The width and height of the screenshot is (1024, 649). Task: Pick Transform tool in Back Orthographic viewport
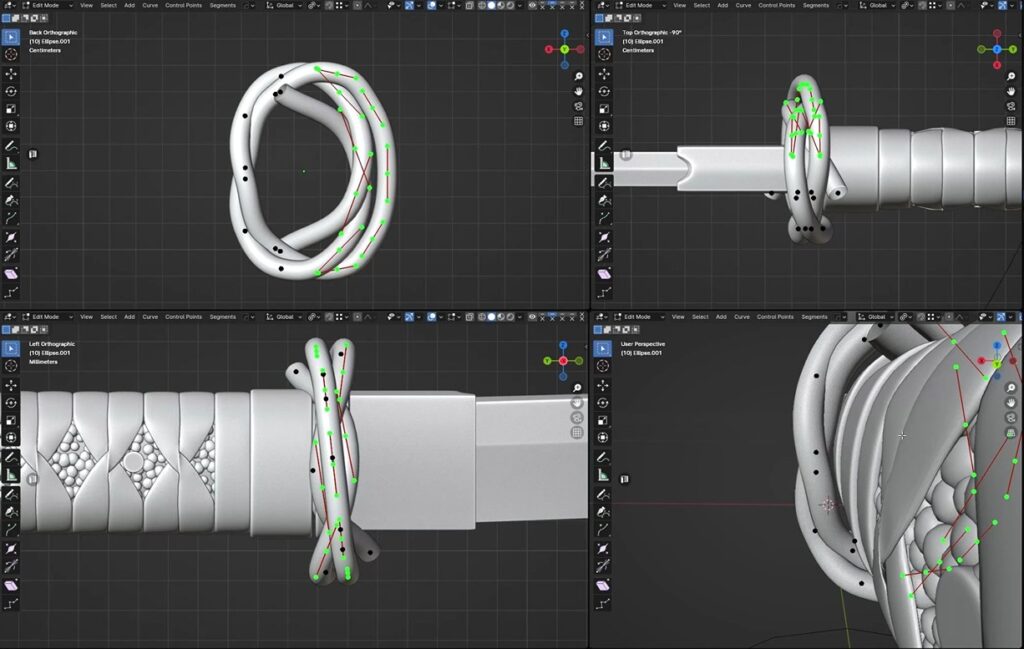(11, 126)
